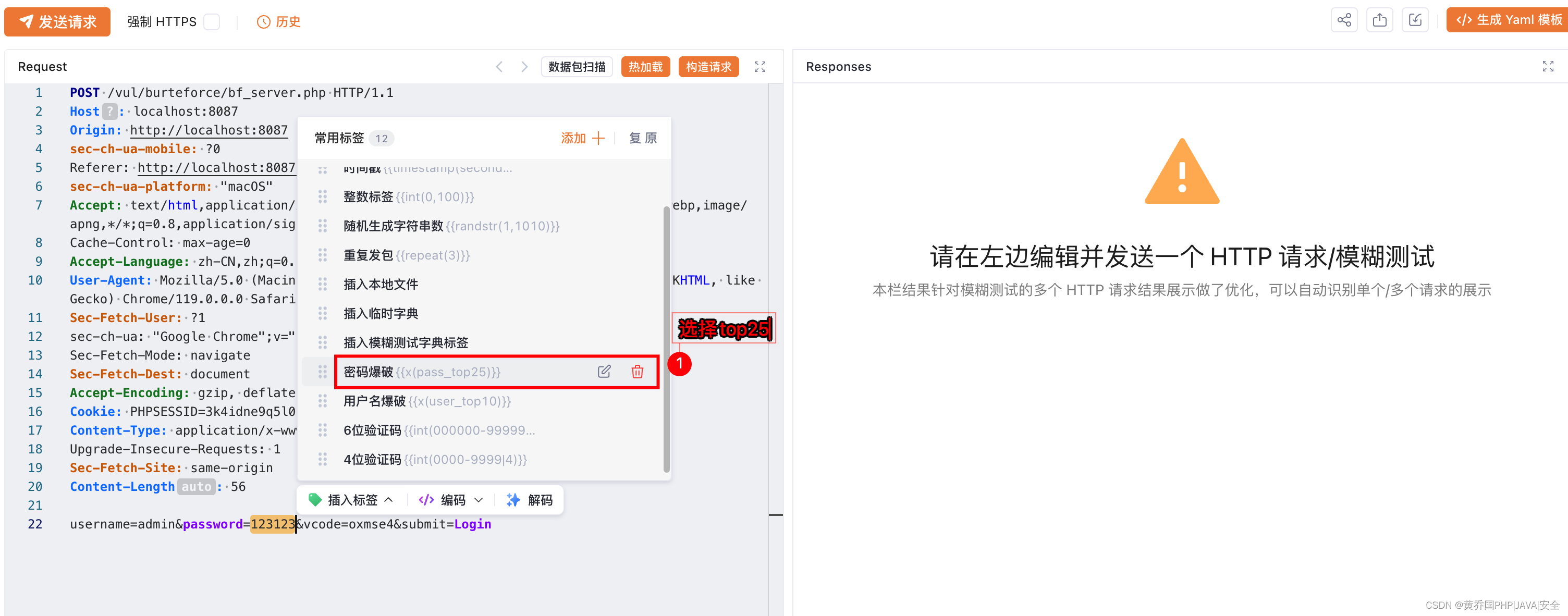Image resolution: width=1568 pixels, height=616 pixels.
Task: Click the question mark badge beside Host
Action: pyautogui.click(x=109, y=112)
